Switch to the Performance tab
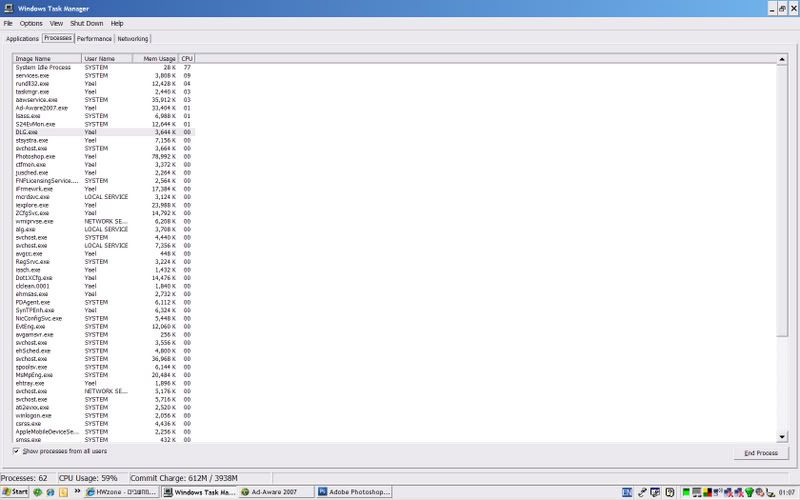 coord(94,39)
